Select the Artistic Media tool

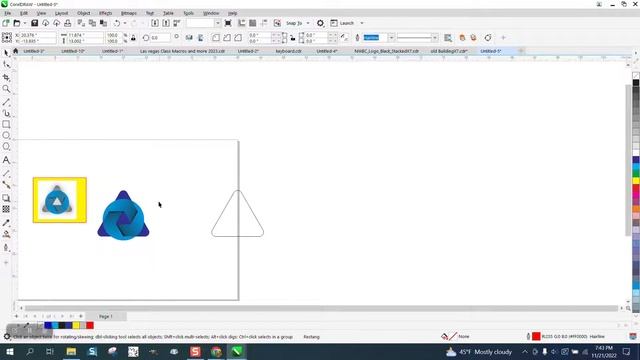(x=6, y=113)
